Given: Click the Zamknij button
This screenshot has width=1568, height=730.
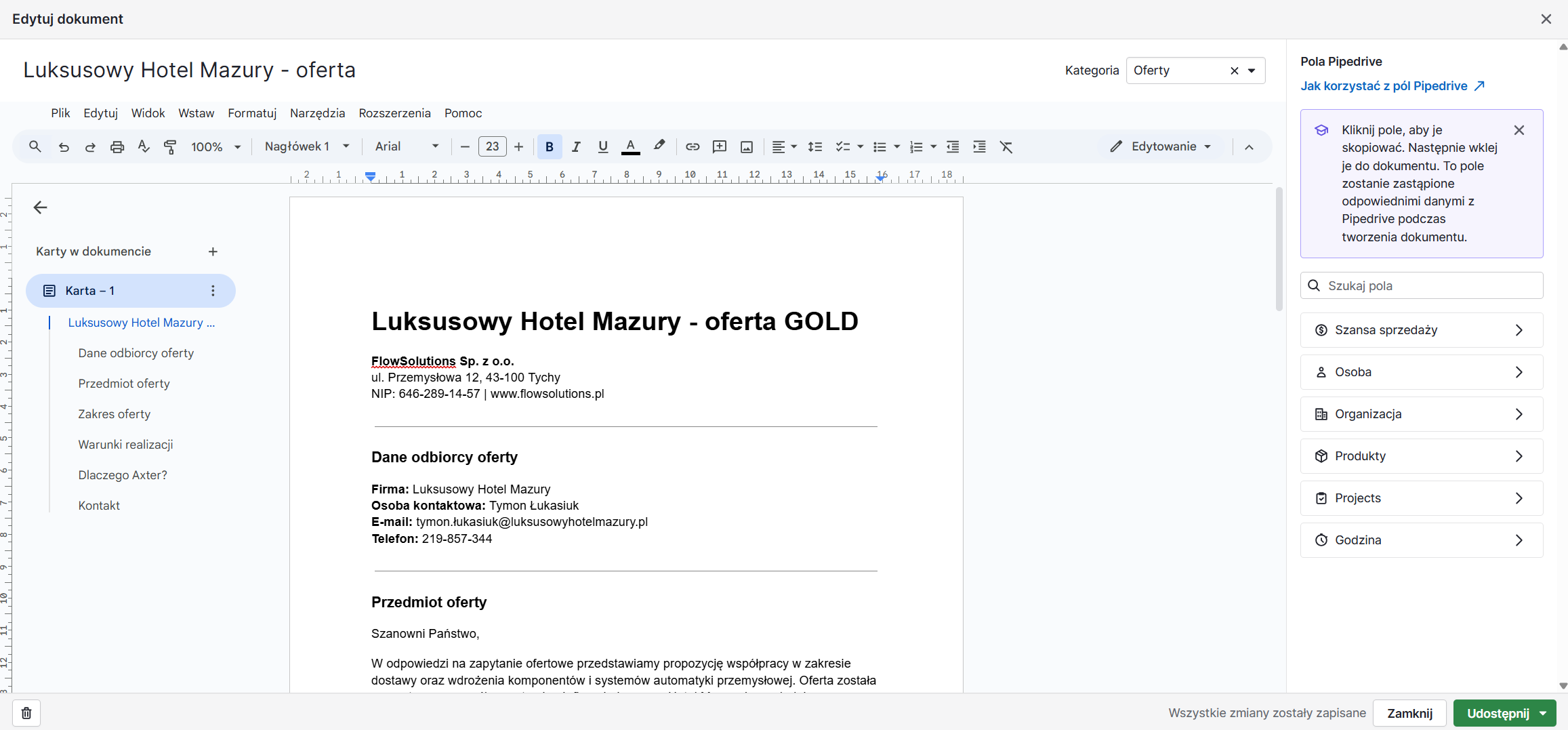Looking at the screenshot, I should click(1409, 713).
